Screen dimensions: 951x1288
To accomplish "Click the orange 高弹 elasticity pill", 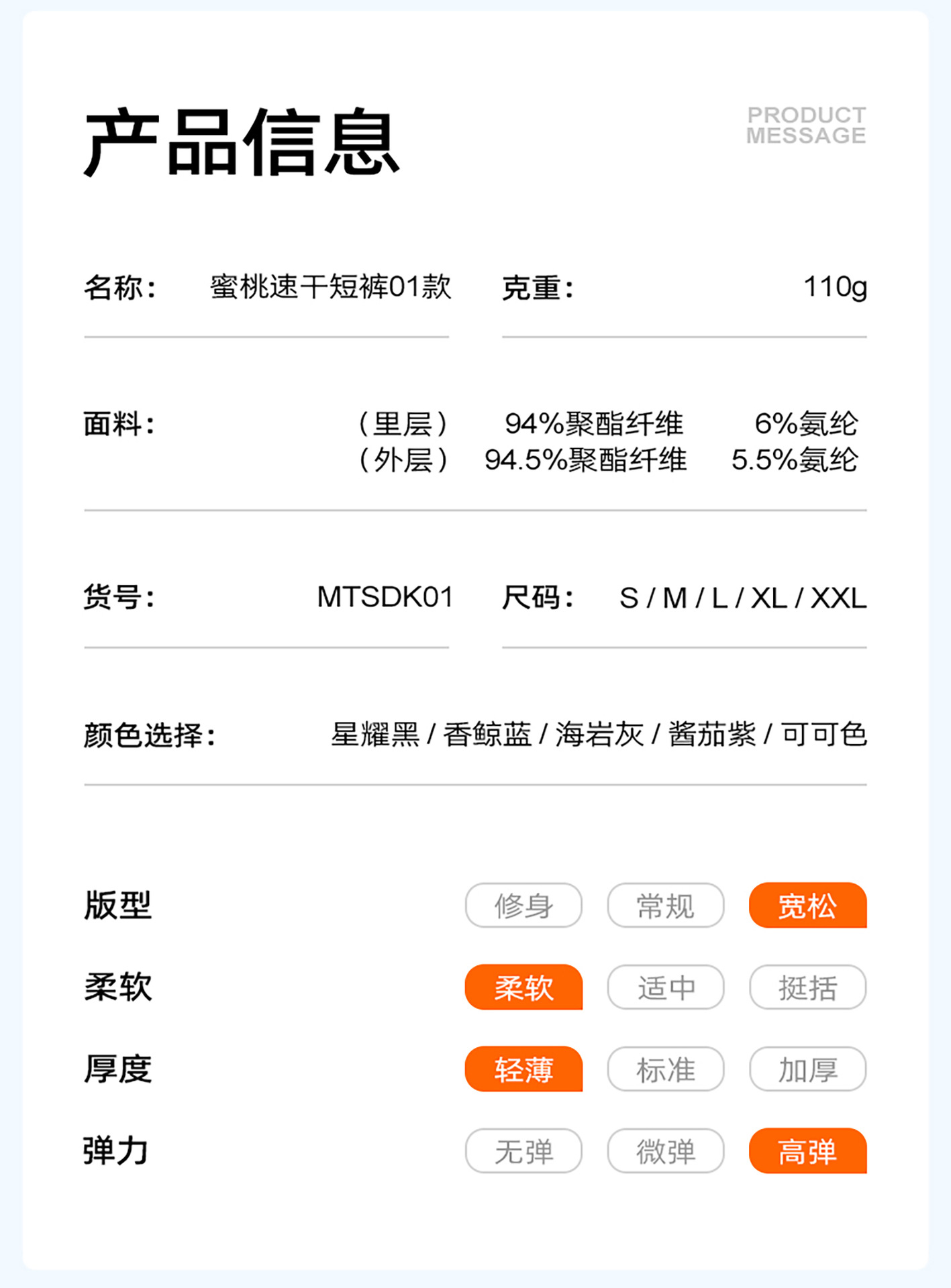I will coord(807,1151).
